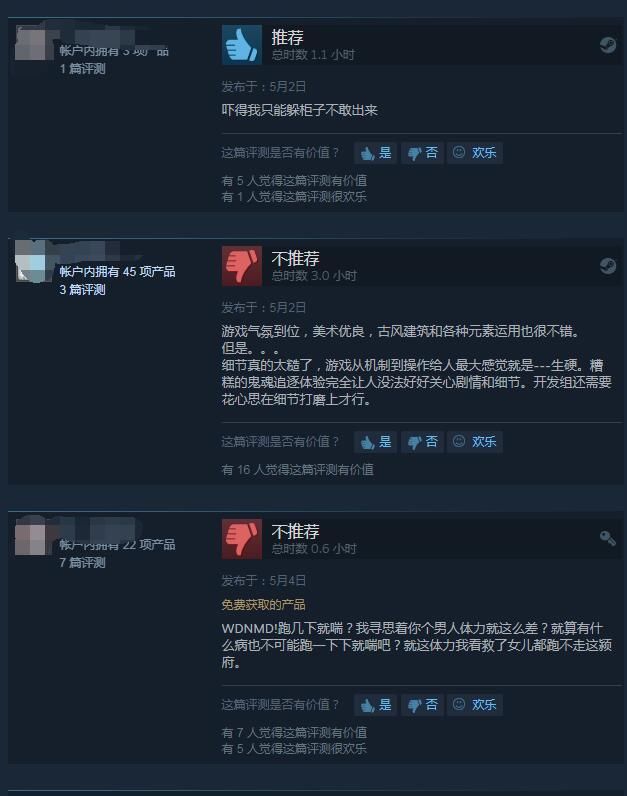Vote 是 on the 3.0-hour review
The image size is (627, 796).
pos(376,442)
